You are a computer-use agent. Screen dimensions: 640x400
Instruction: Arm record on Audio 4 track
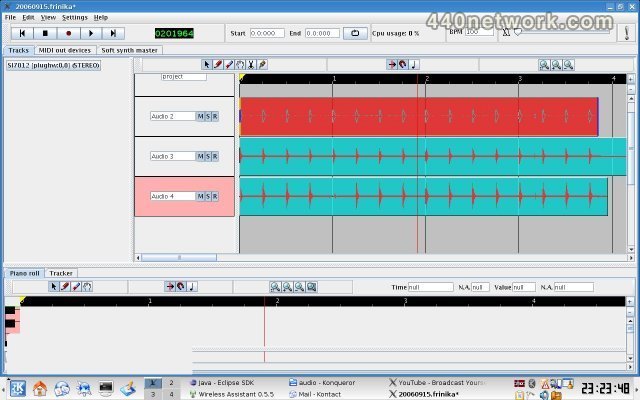(215, 196)
